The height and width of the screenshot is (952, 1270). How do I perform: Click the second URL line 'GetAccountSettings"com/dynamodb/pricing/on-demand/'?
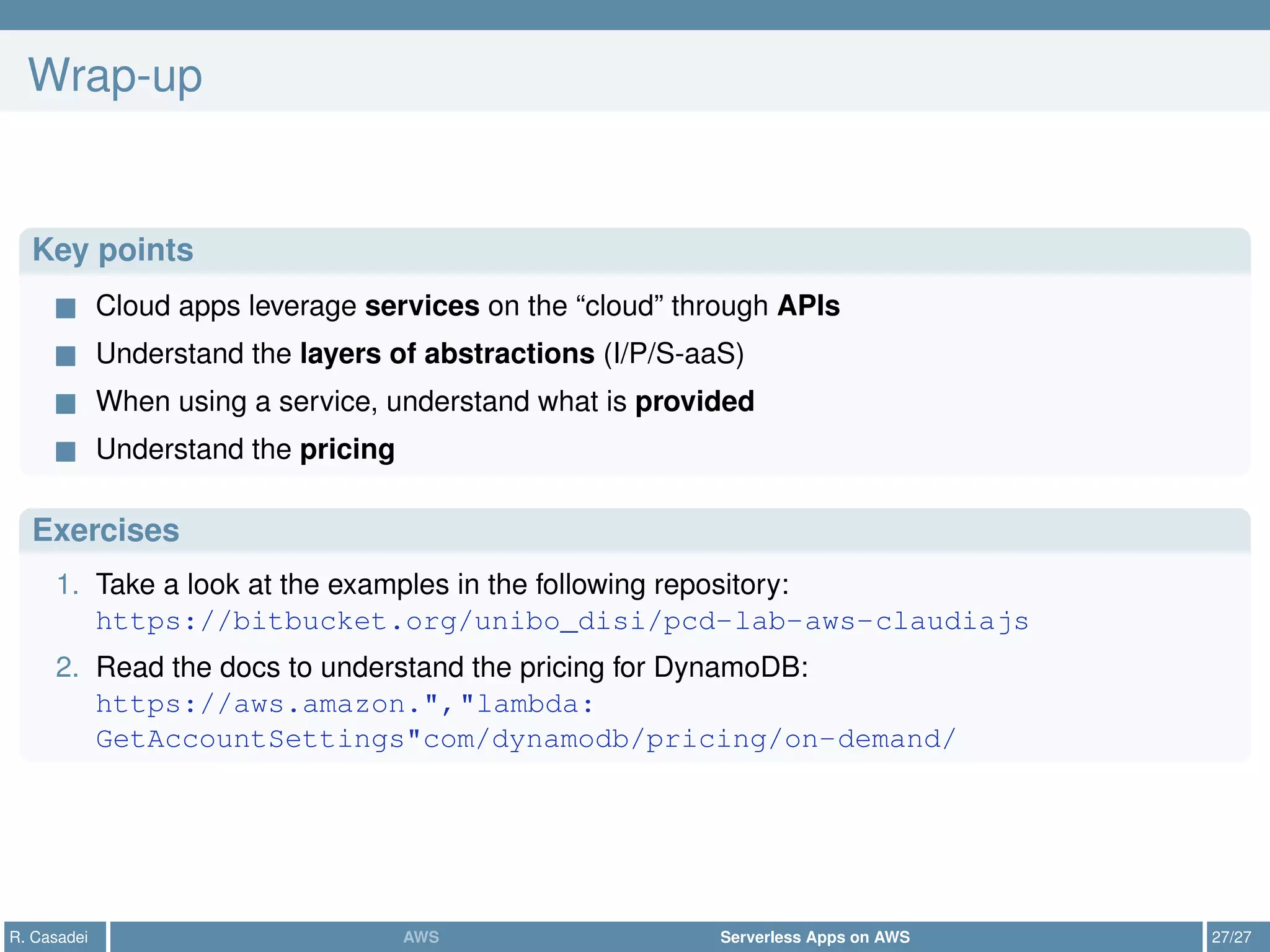[x=526, y=739]
